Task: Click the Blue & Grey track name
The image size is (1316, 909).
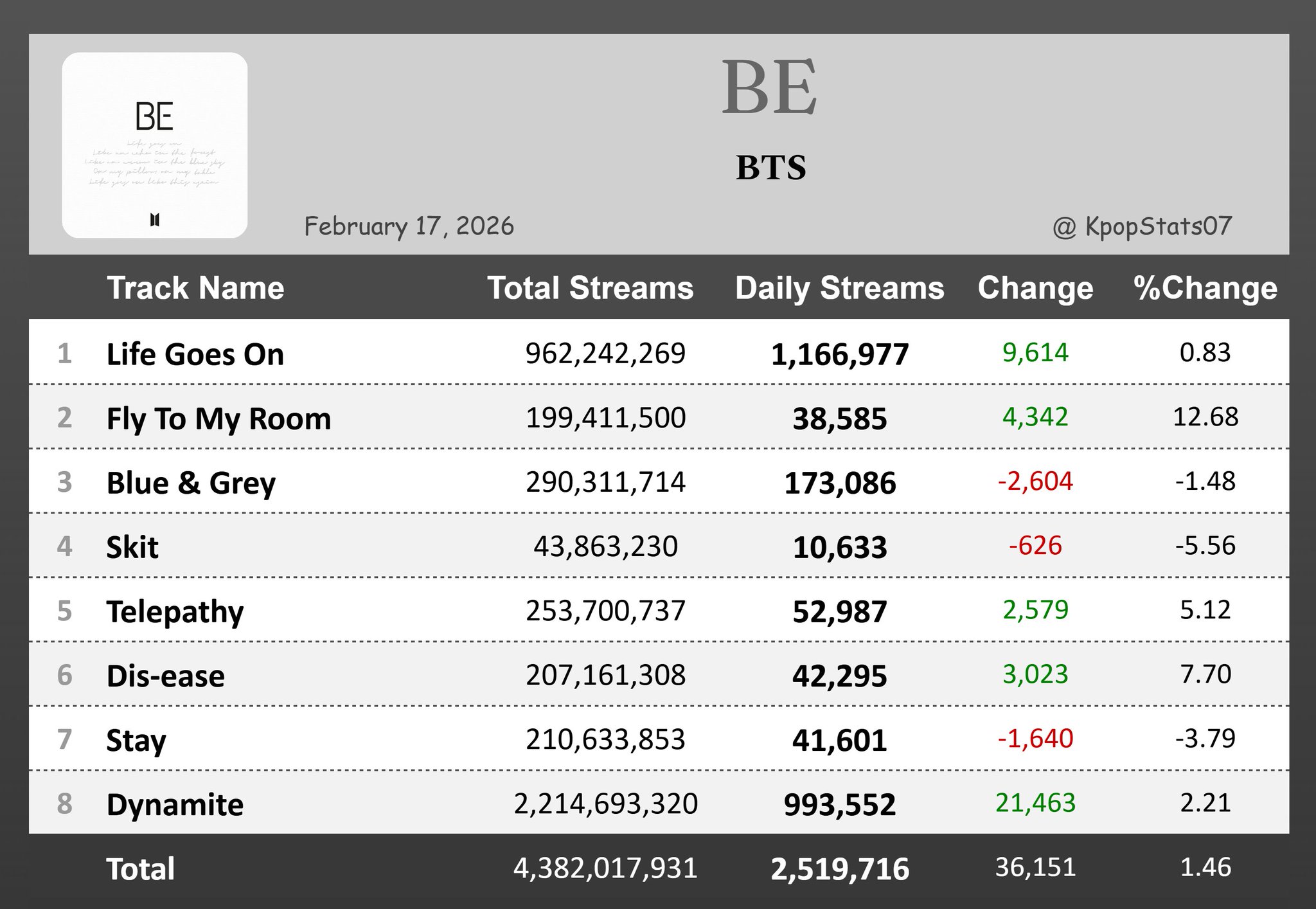Action: pos(191,483)
